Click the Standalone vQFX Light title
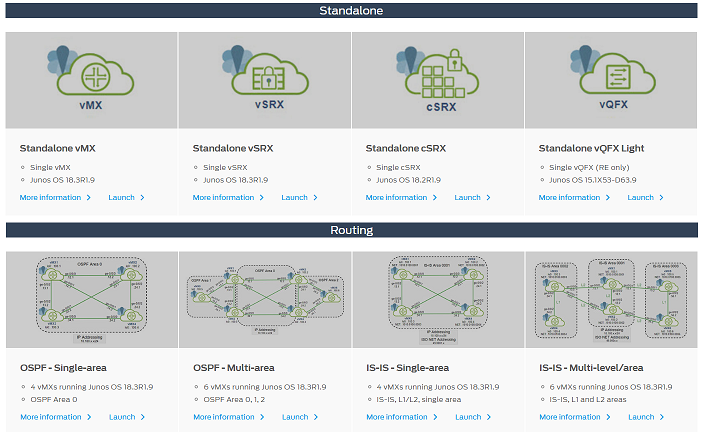 [x=591, y=148]
